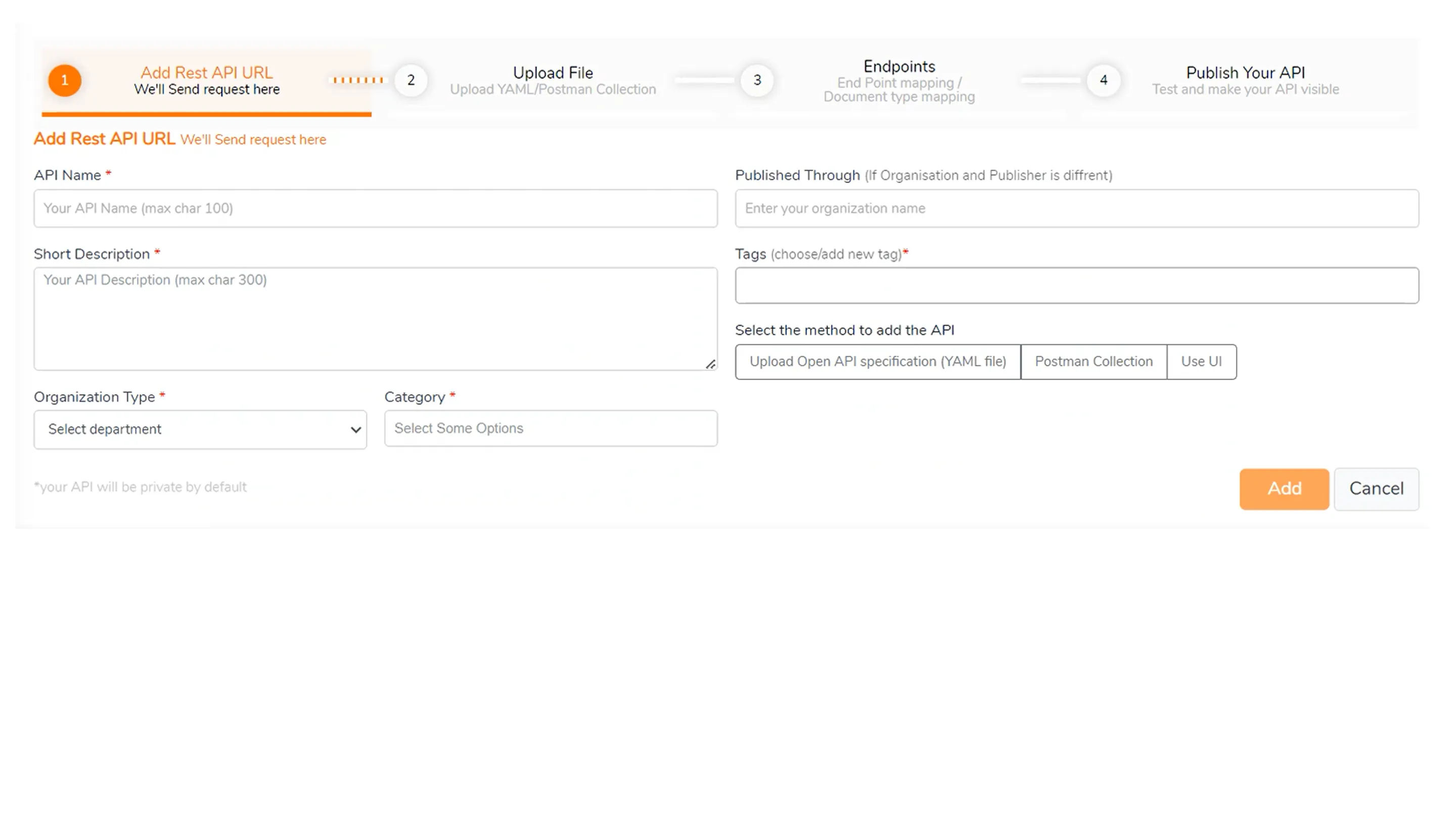Select Upload Open API specification YAML option

click(x=877, y=361)
